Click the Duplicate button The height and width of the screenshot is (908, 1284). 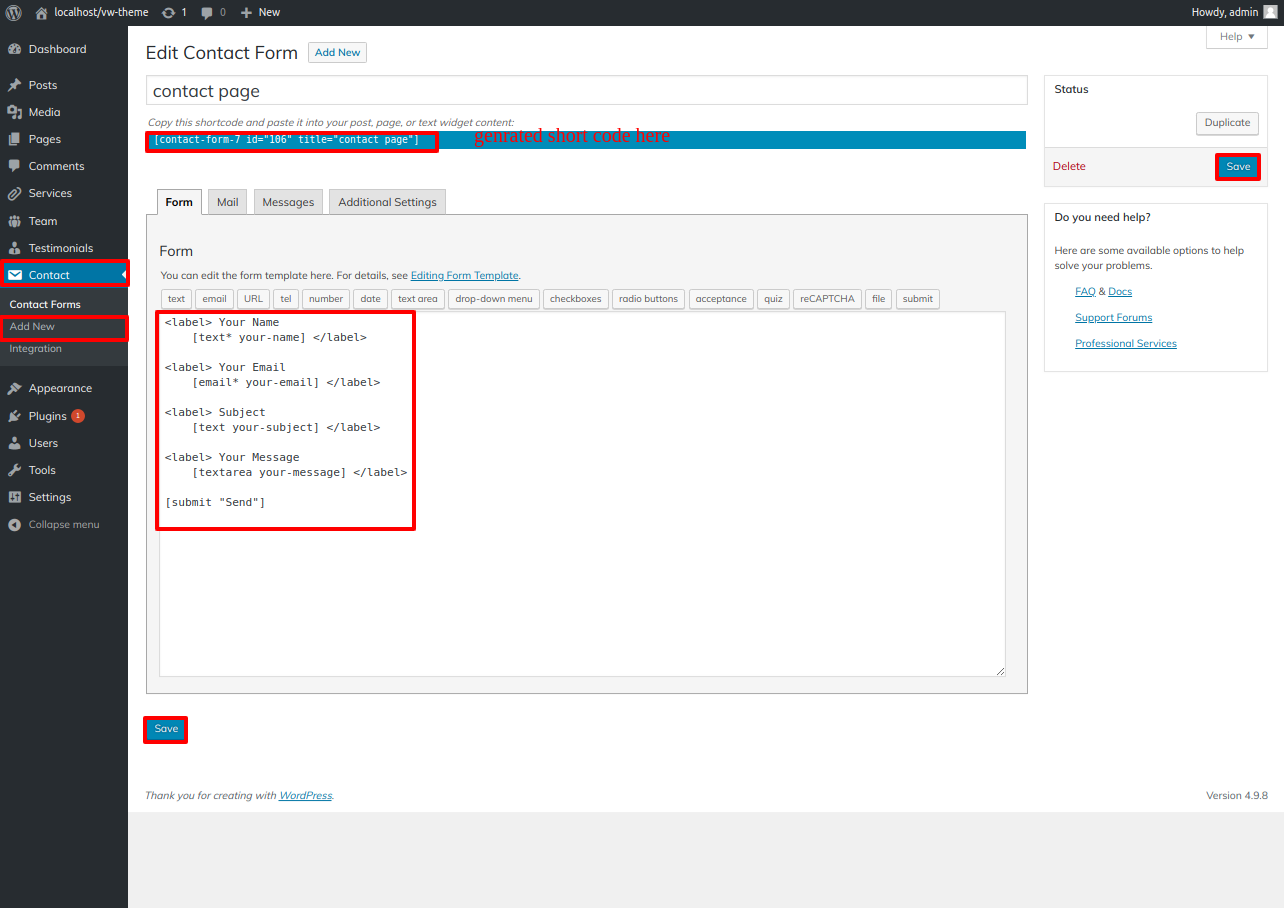point(1227,123)
